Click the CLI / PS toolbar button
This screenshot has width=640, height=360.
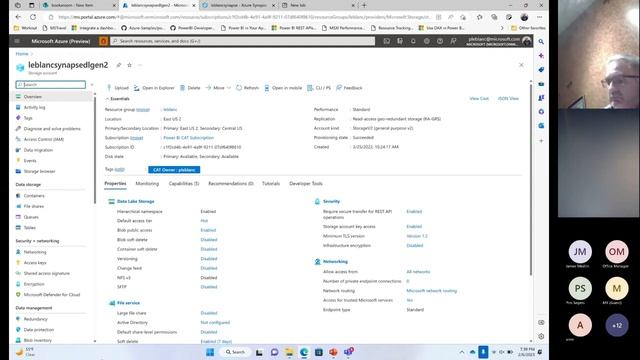pyautogui.click(x=319, y=88)
